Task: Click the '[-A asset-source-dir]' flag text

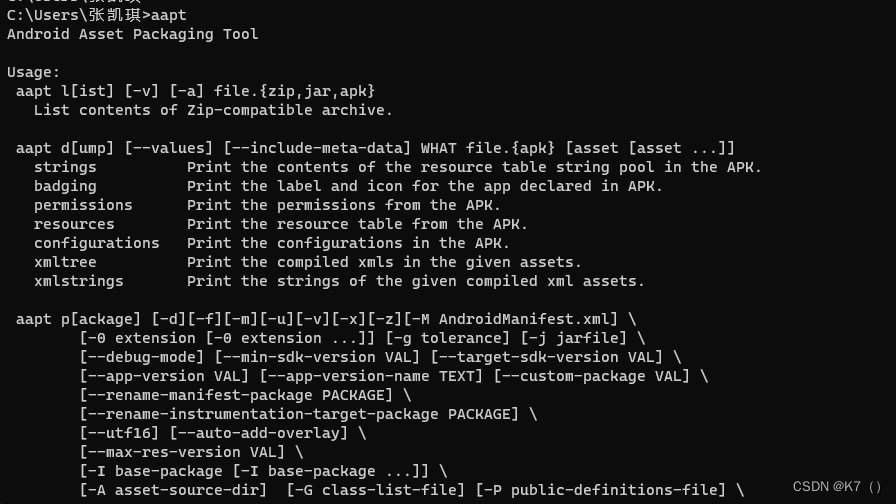Action: point(173,490)
